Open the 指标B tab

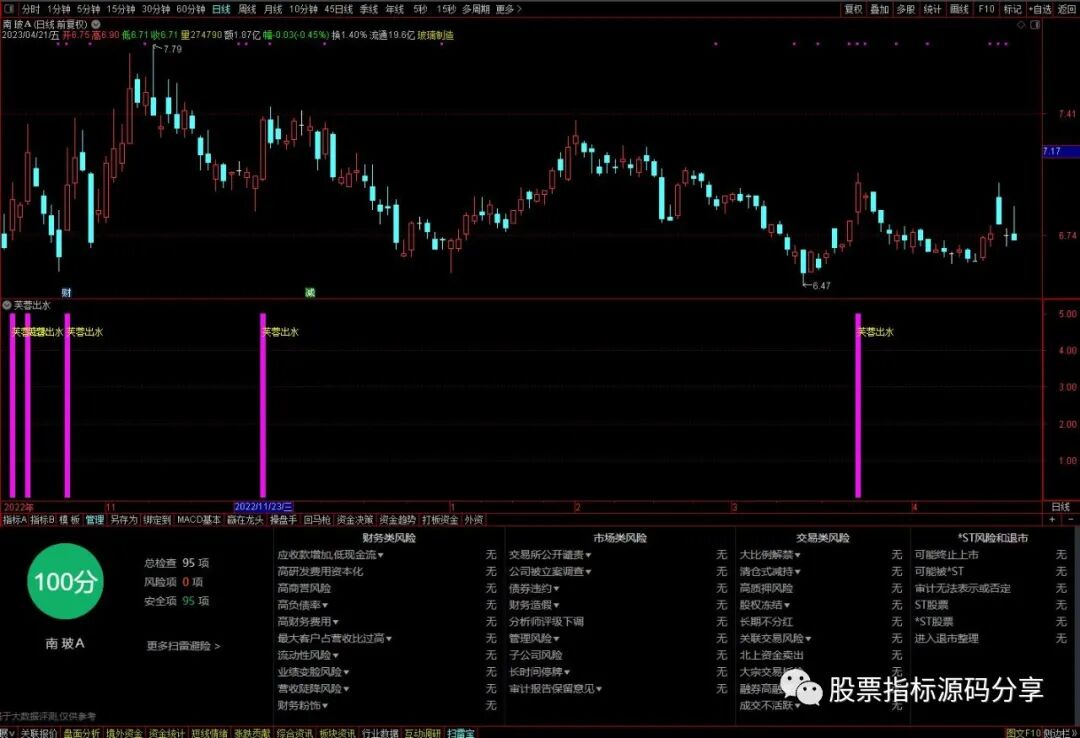42,520
